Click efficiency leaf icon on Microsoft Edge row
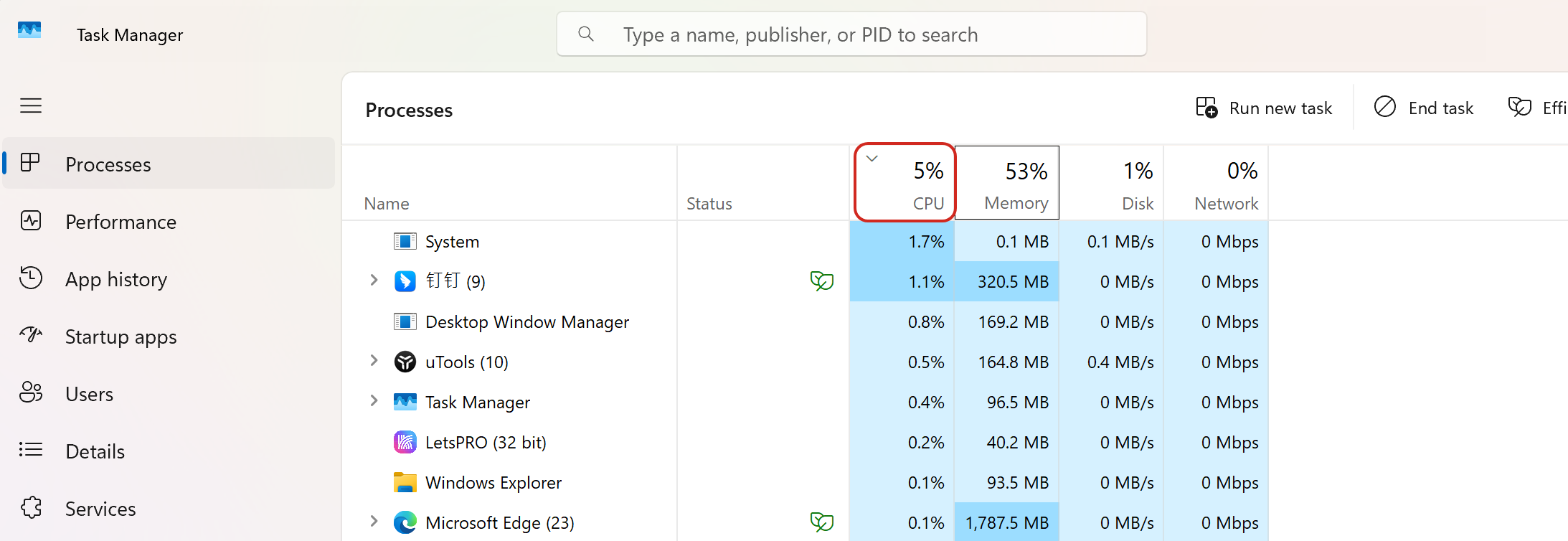This screenshot has width=1568, height=541. pos(821,522)
